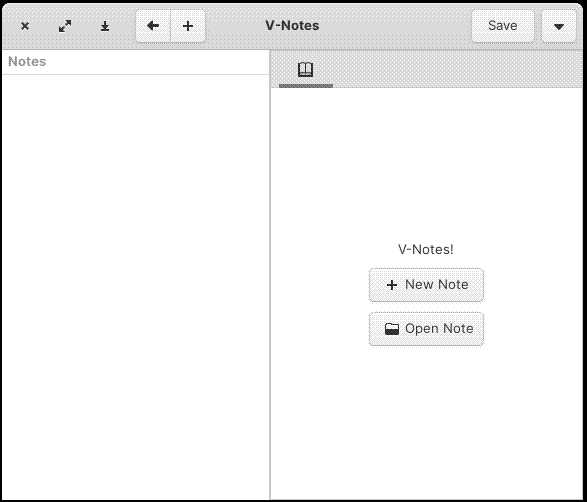Go back using the left arrow button
The width and height of the screenshot is (587, 502).
tap(153, 26)
